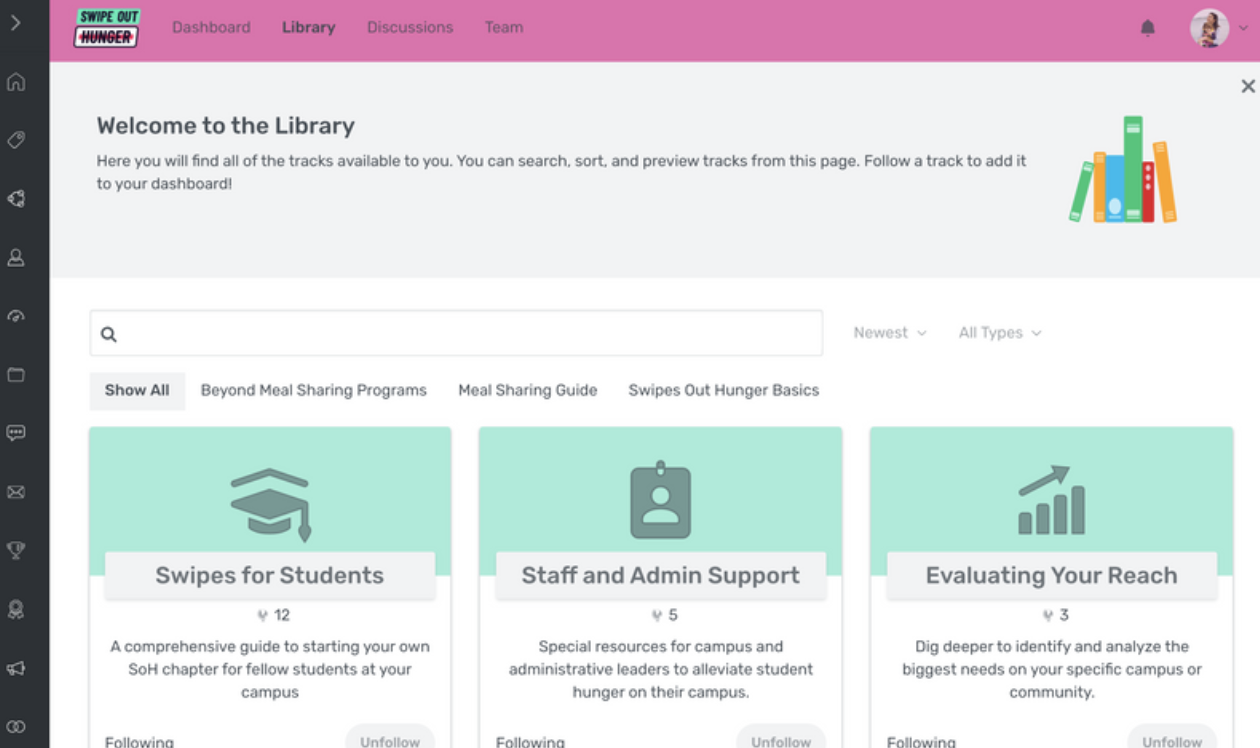Viewport: 1260px width, 748px height.
Task: Click the Welcome to the Library heading
Action: [x=226, y=126]
